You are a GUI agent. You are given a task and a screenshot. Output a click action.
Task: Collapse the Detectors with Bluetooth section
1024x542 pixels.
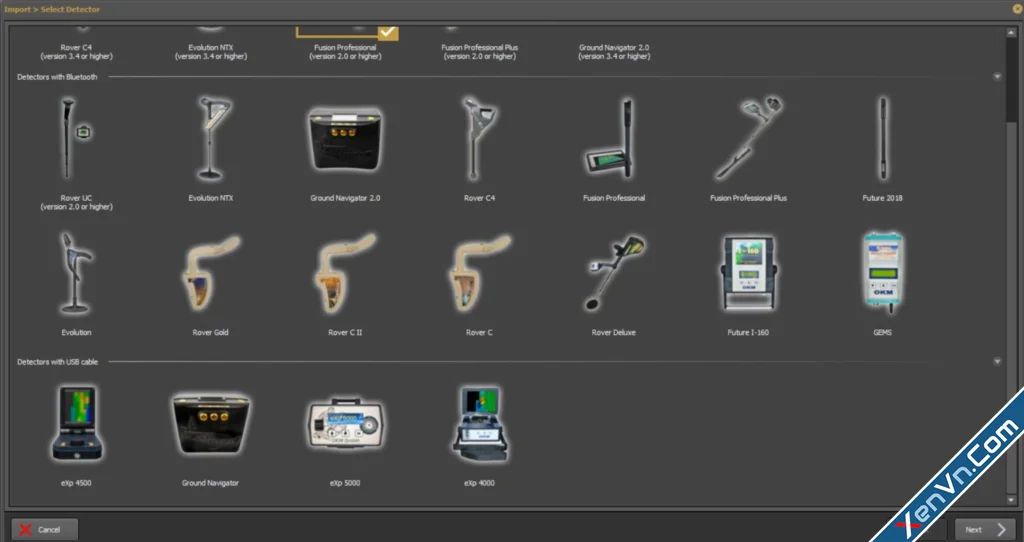(997, 77)
